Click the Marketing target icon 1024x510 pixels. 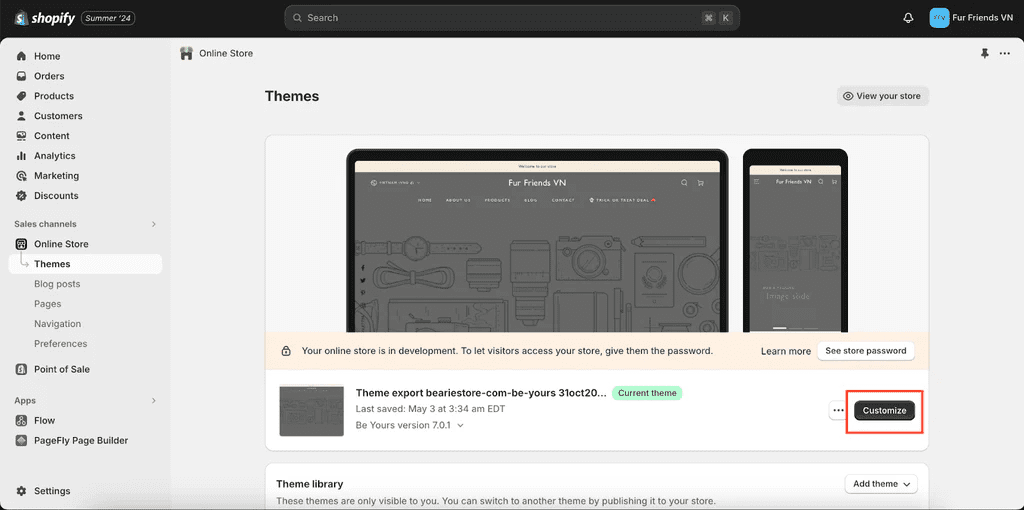pos(22,176)
